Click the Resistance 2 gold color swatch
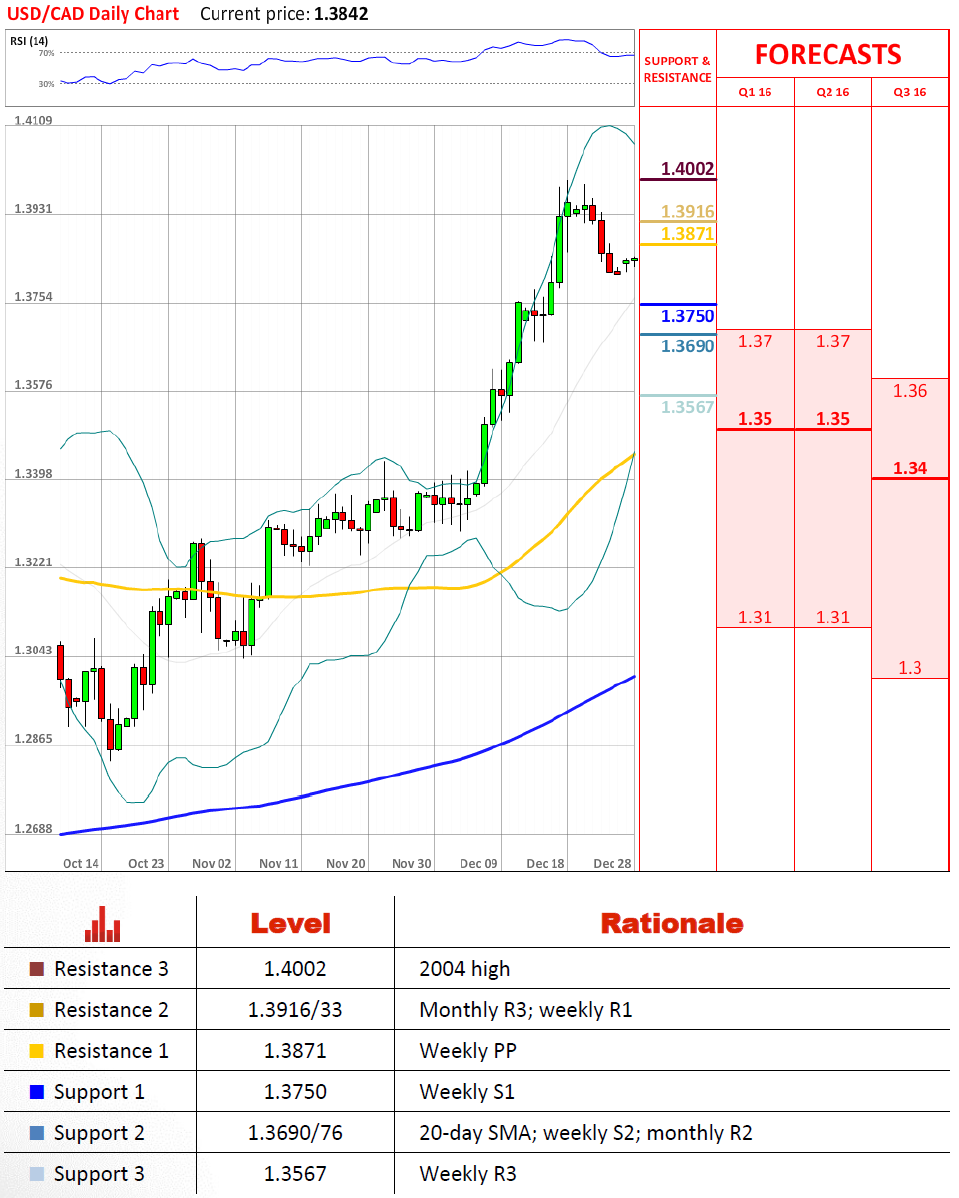Viewport: 959px width, 1198px height. (37, 1010)
